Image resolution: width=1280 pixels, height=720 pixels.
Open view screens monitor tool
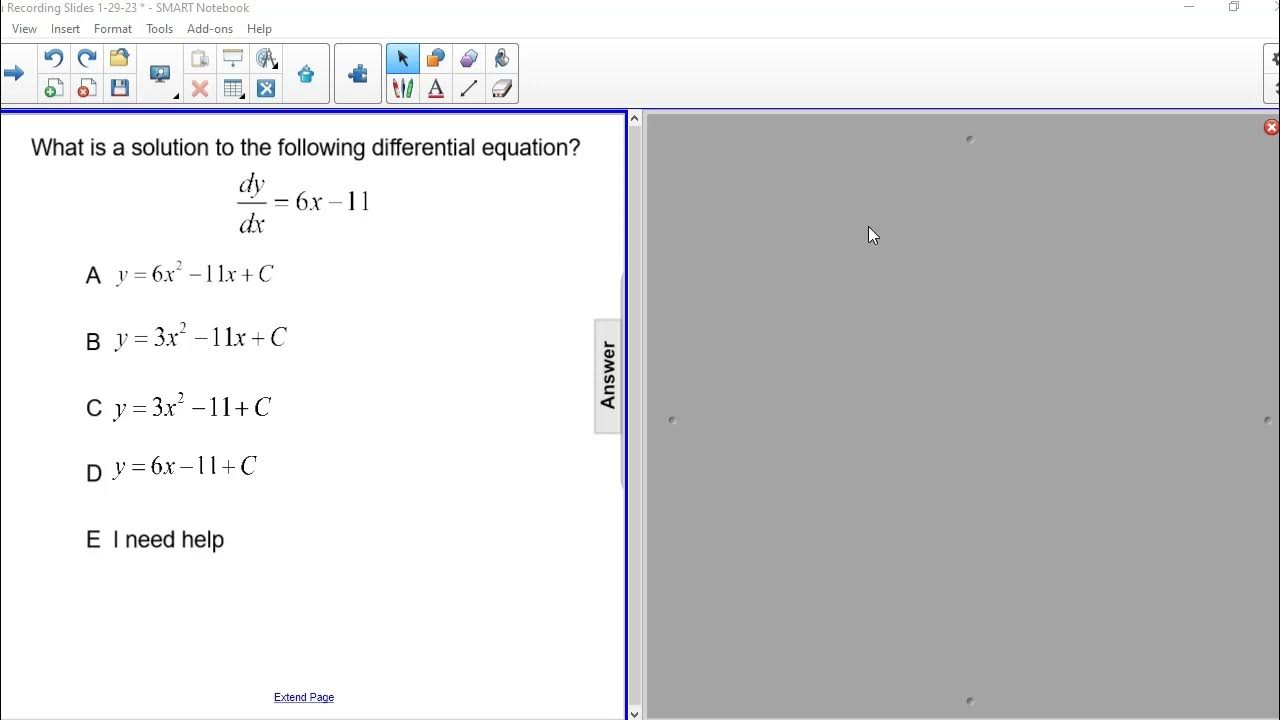(x=160, y=74)
